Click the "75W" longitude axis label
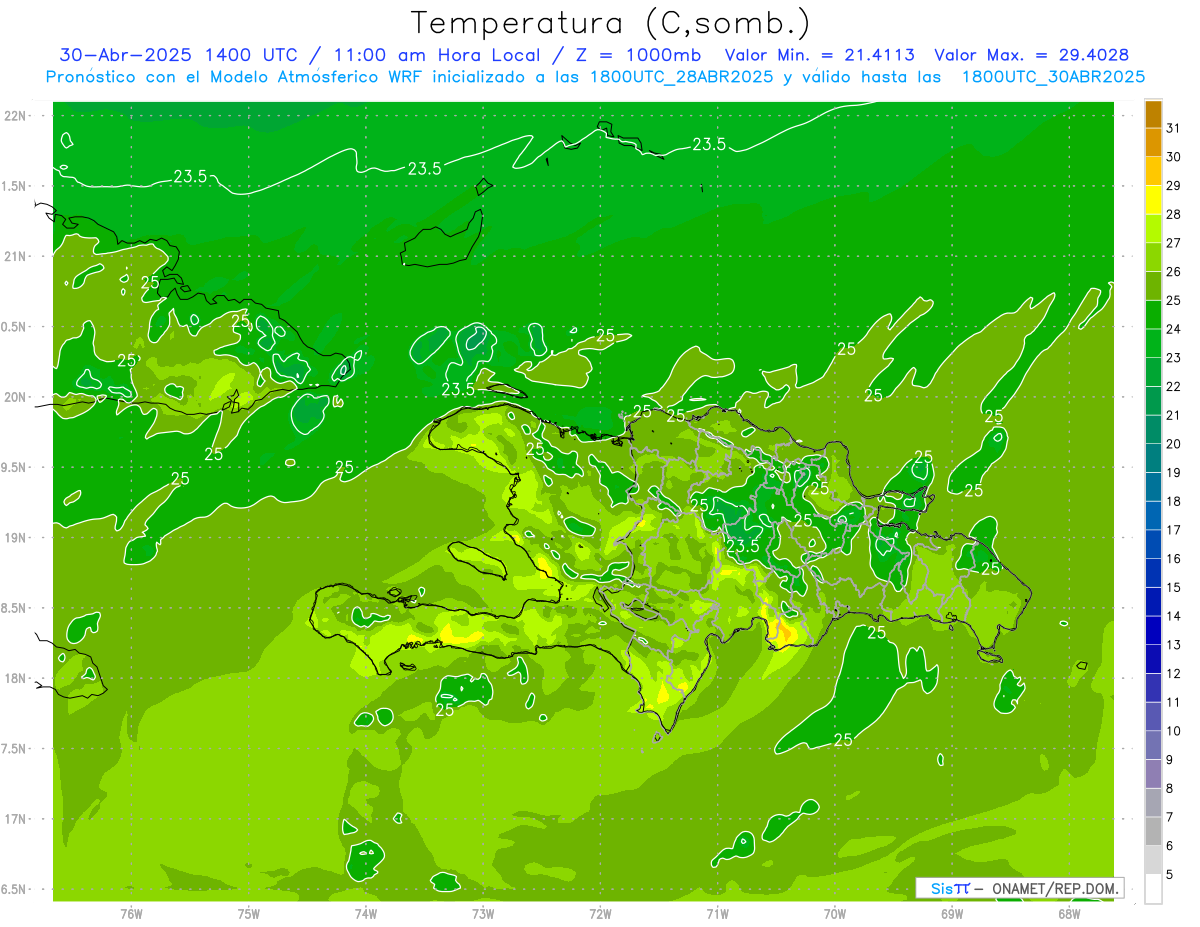The width and height of the screenshot is (1200, 927). (249, 914)
